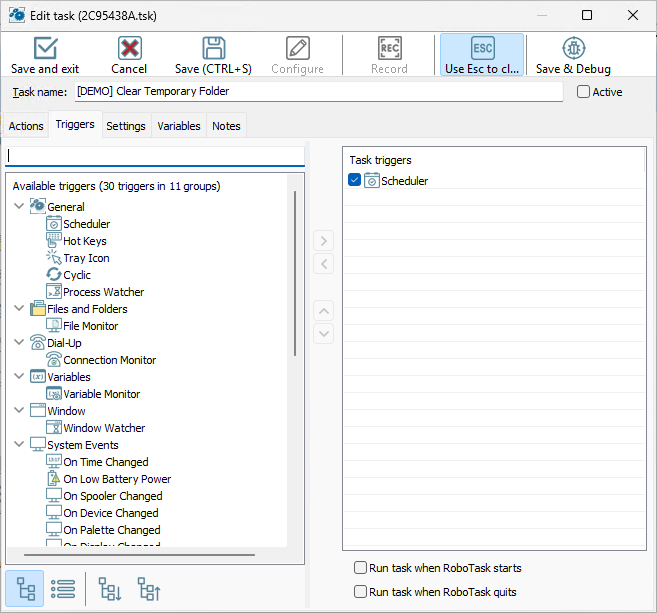
Task: Click the expand all groups icon
Action: tap(110, 589)
